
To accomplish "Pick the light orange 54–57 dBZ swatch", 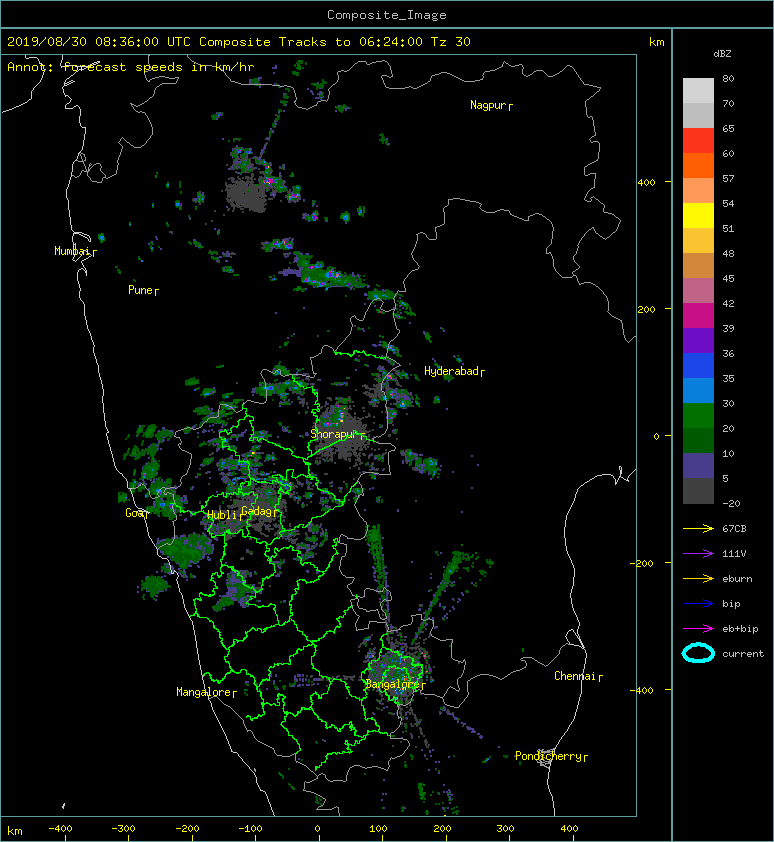I will tap(698, 191).
